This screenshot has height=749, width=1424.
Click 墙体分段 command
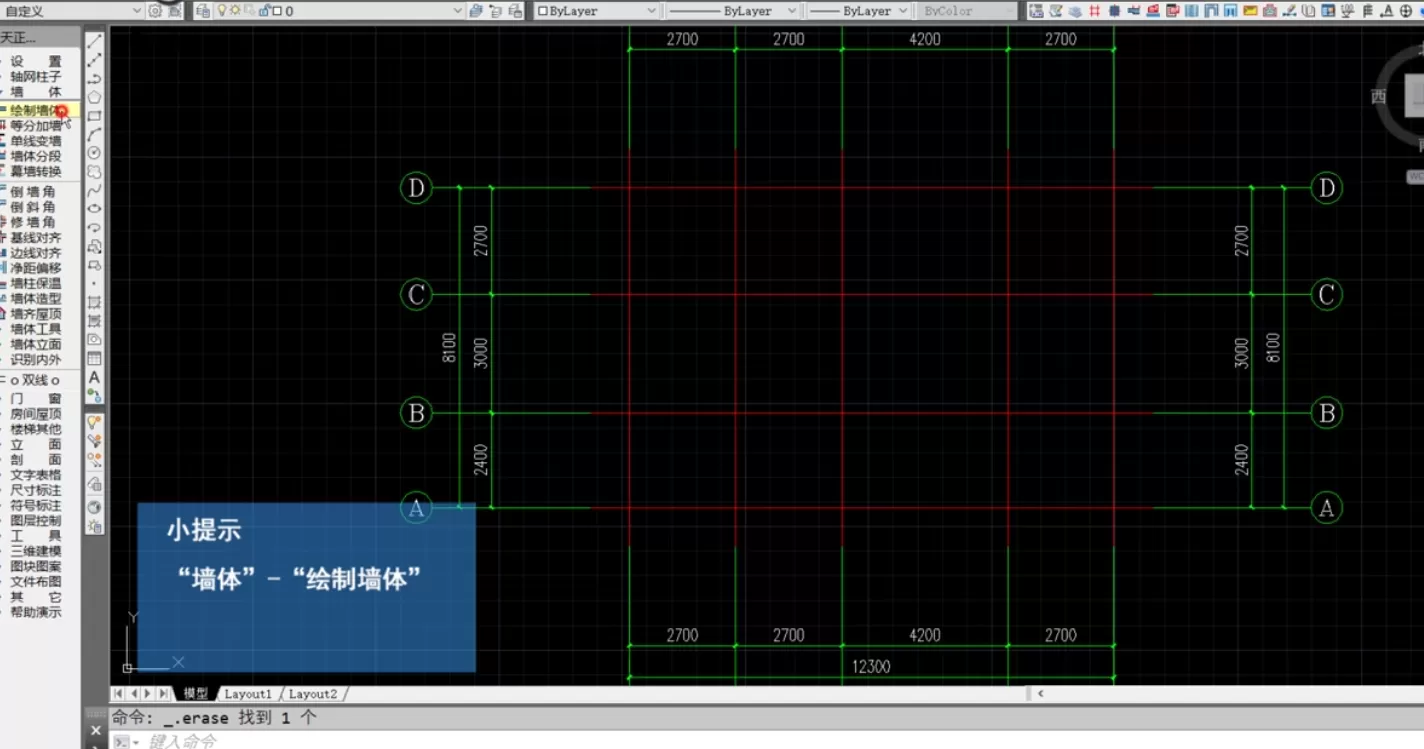tap(36, 156)
